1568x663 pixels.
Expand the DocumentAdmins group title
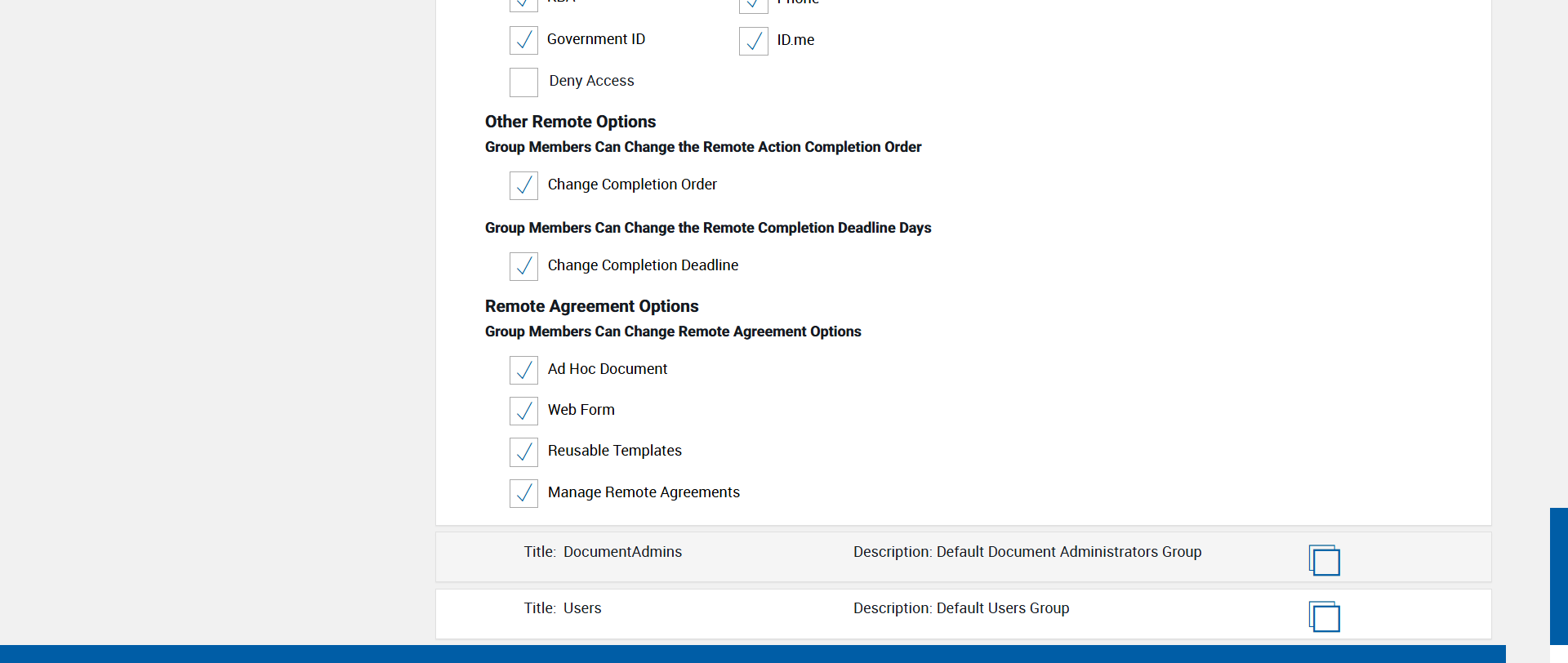(621, 552)
